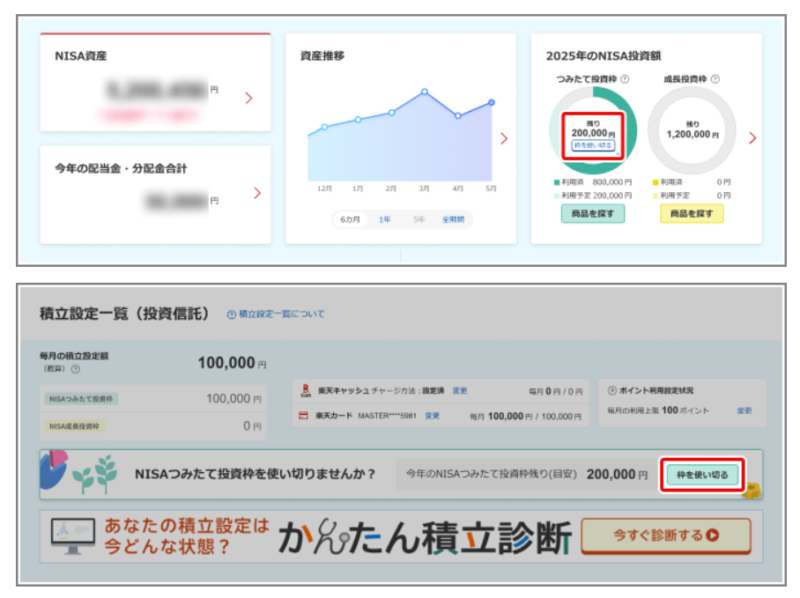The image size is (800, 598).
Task: Switch chart period to 全期間
Action: (453, 220)
